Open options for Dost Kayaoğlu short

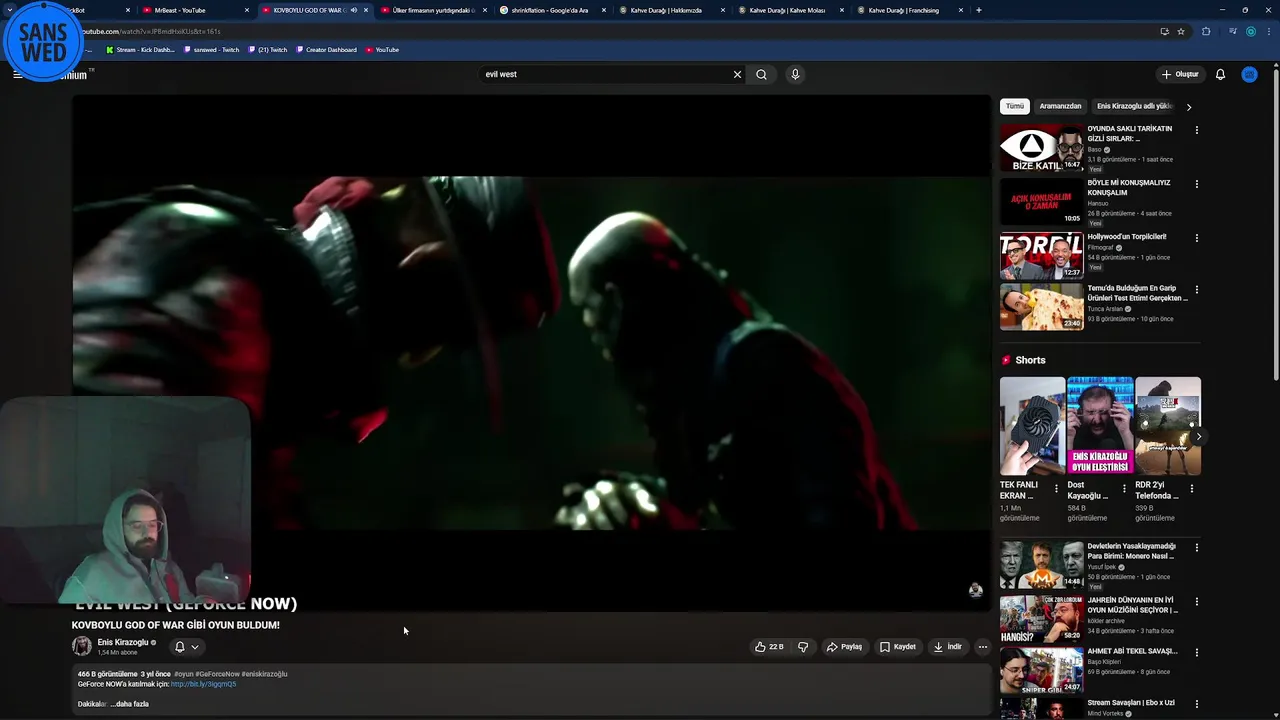point(1124,489)
